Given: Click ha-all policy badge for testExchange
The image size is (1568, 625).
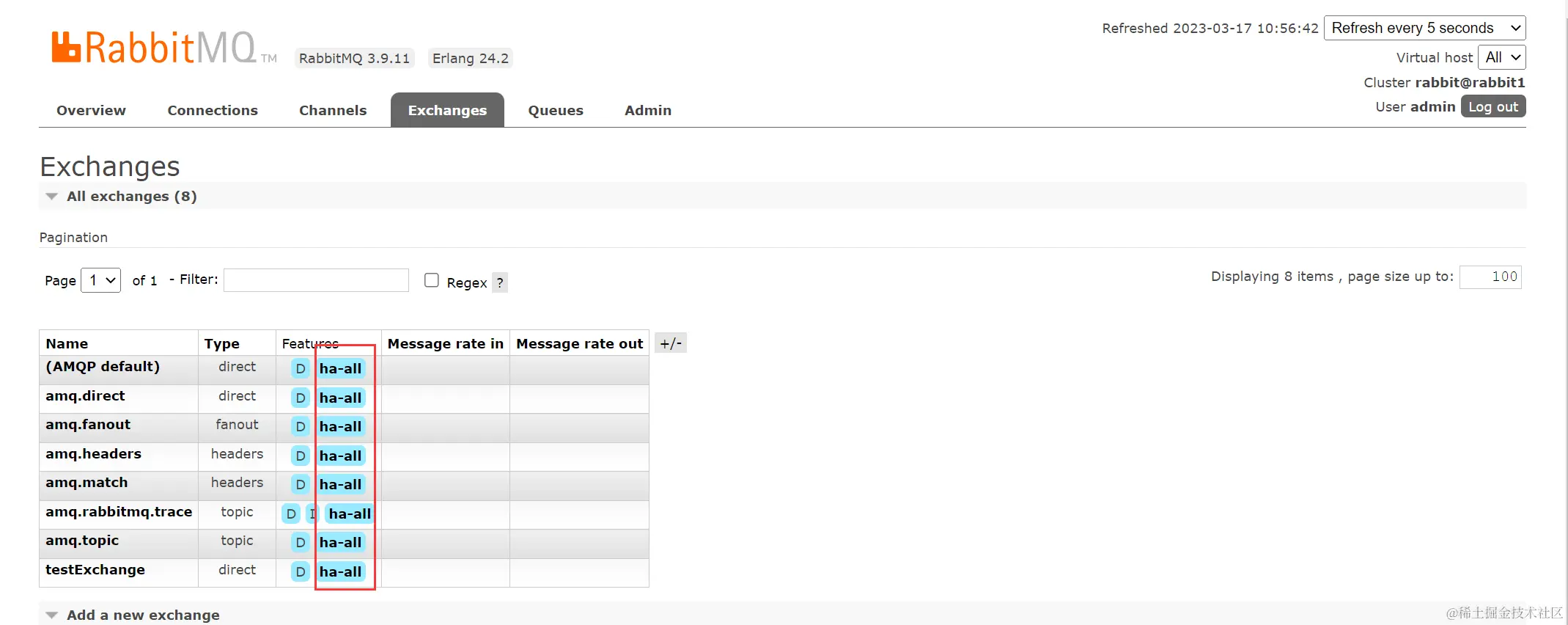Looking at the screenshot, I should point(341,571).
